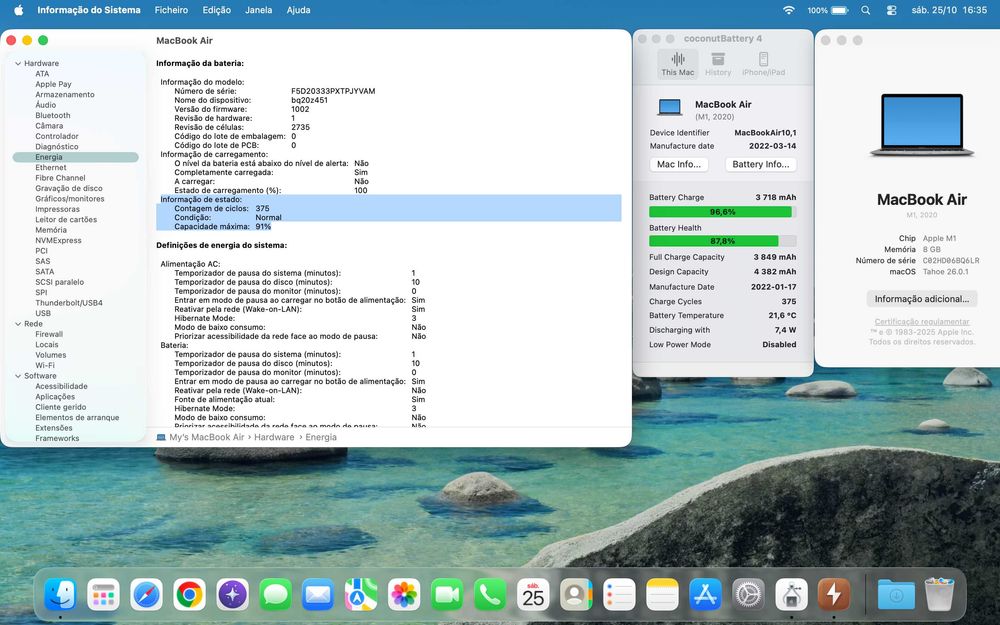Select Energia in the sidebar
Viewport: 1000px width, 625px height.
[75, 157]
